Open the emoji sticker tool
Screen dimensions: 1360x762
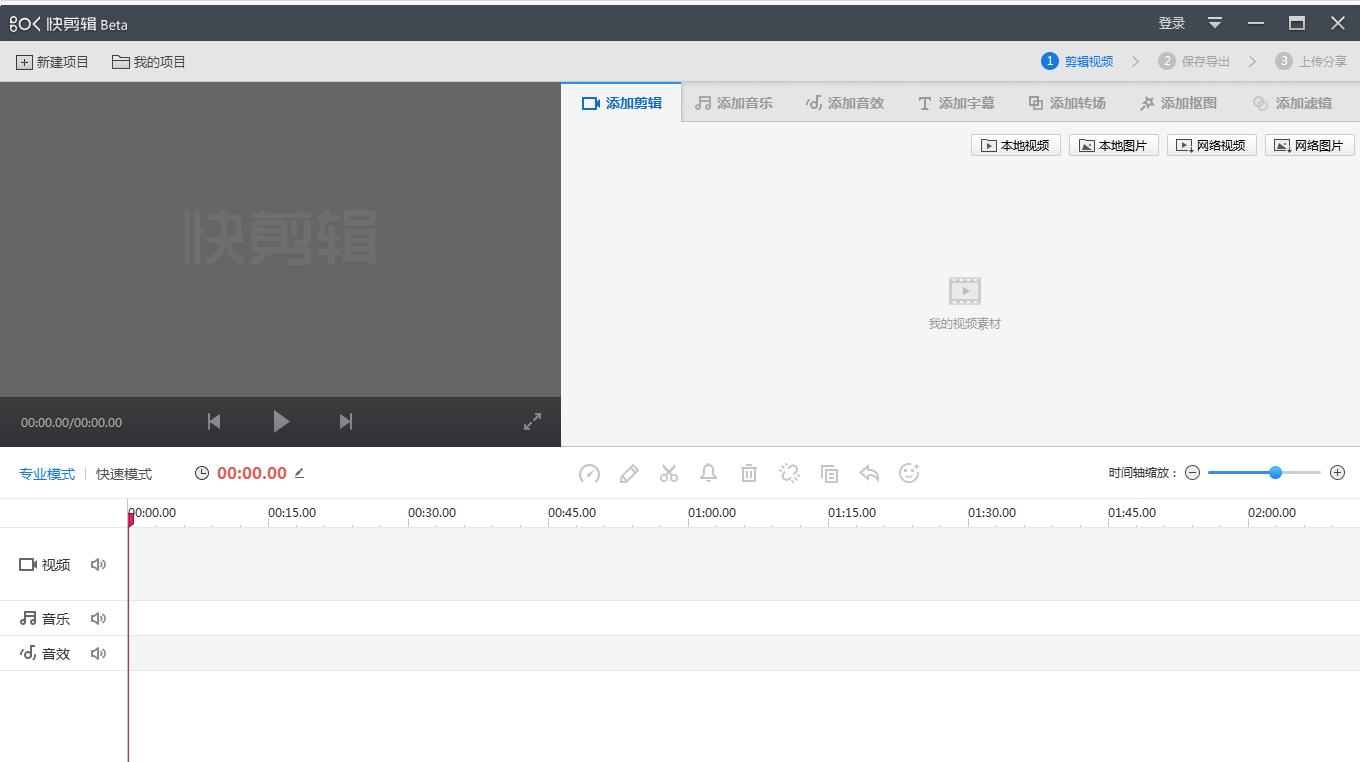909,473
